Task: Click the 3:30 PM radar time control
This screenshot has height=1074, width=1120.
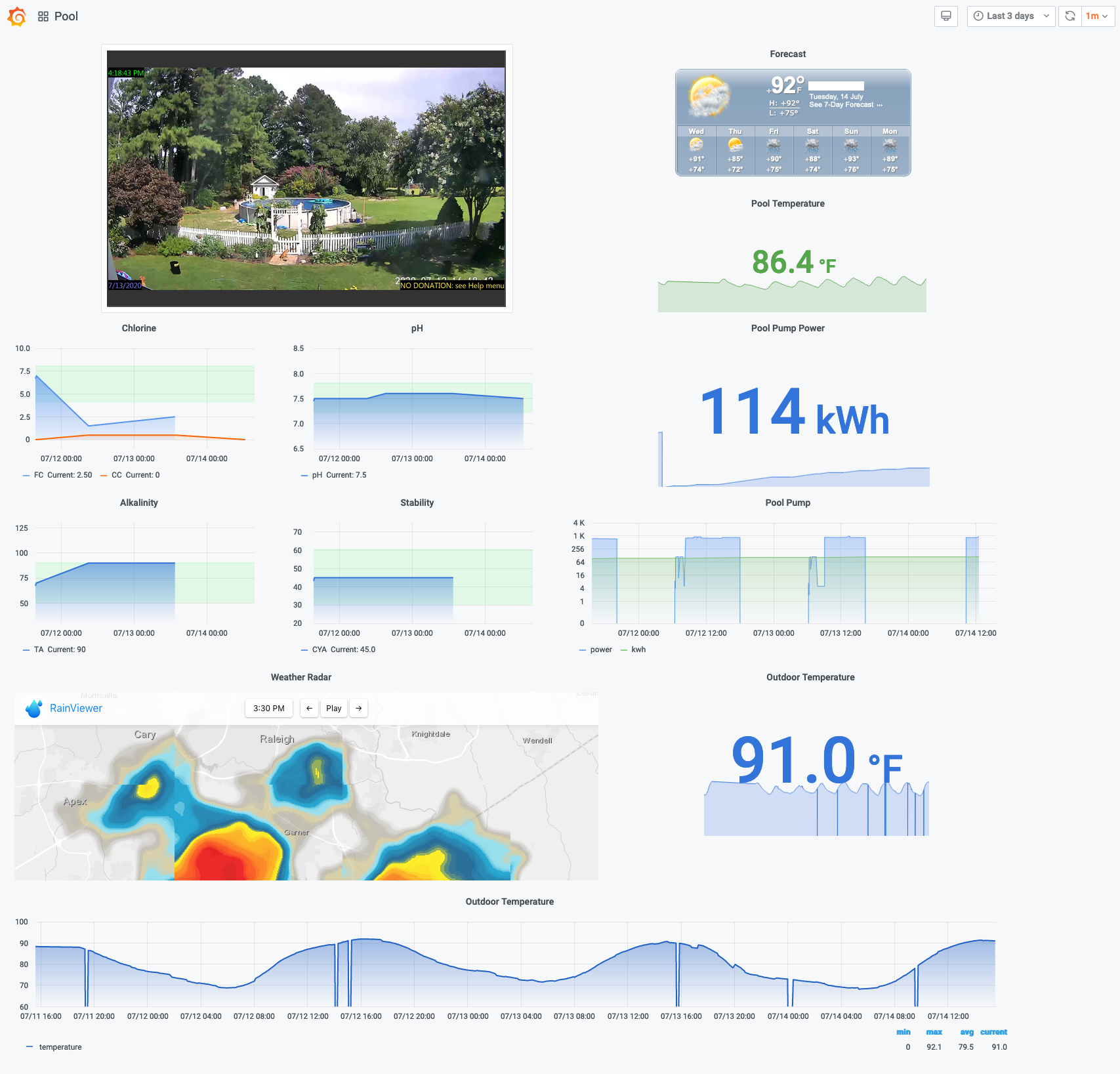Action: pos(268,709)
